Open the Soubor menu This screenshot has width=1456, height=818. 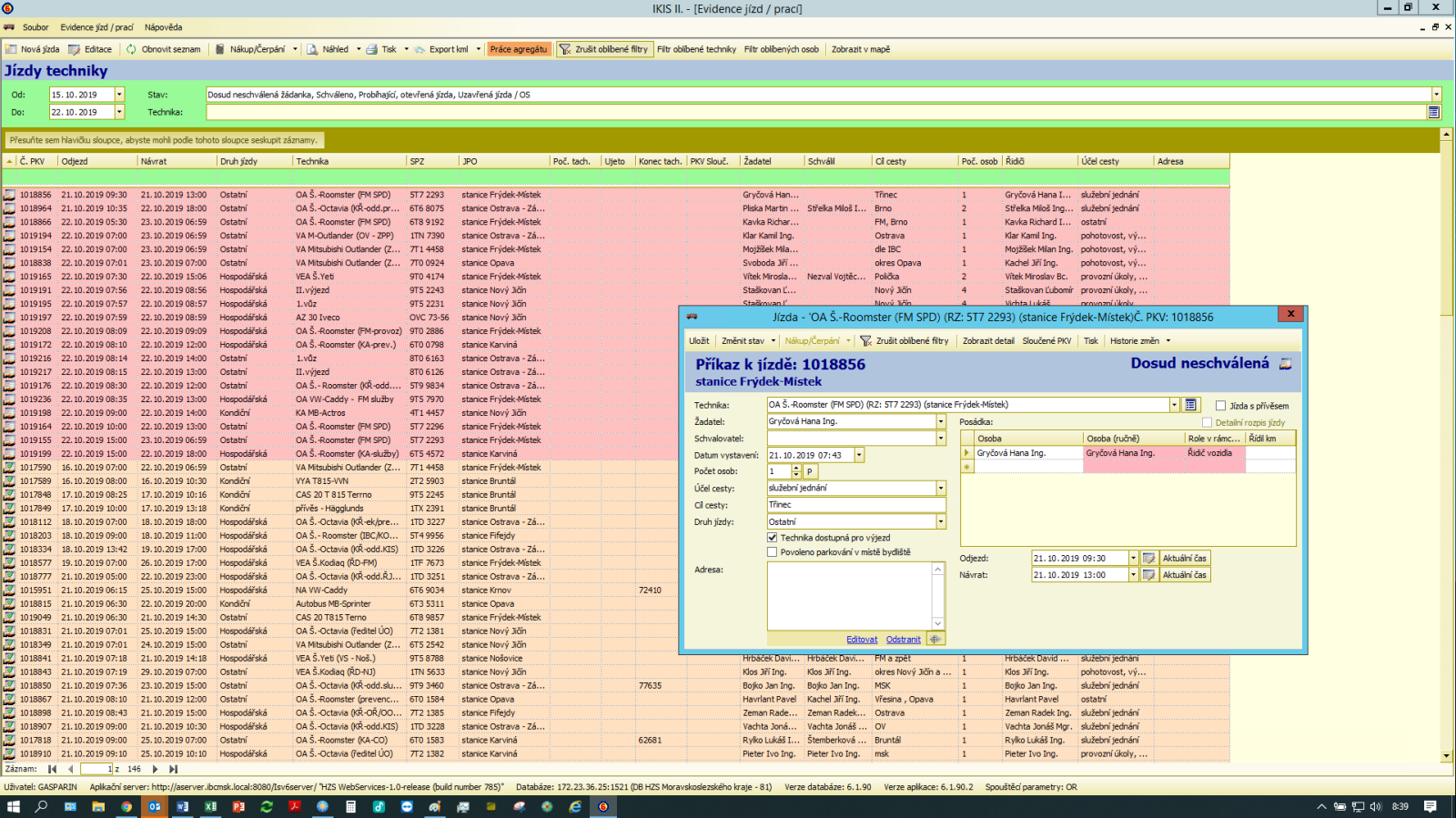point(35,27)
